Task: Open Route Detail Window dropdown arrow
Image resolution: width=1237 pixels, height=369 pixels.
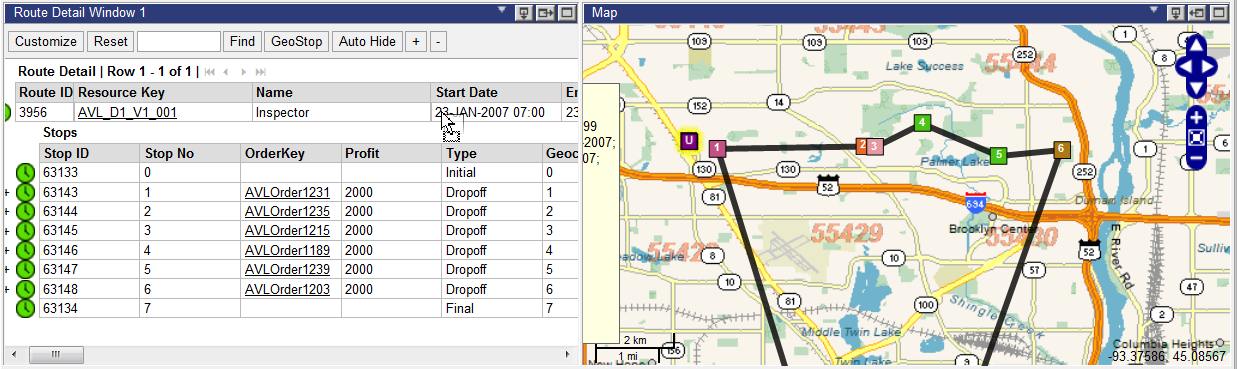Action: (504, 11)
